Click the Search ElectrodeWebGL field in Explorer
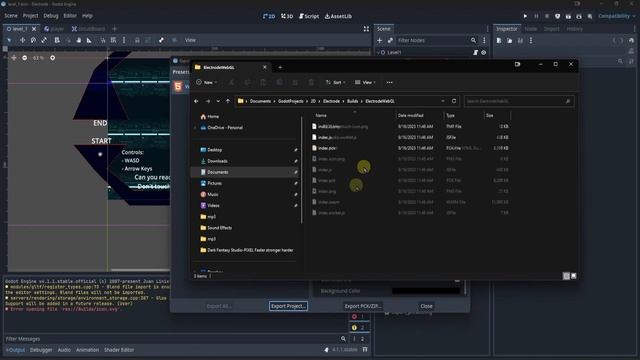Image resolution: width=640 pixels, height=360 pixels. 519,101
